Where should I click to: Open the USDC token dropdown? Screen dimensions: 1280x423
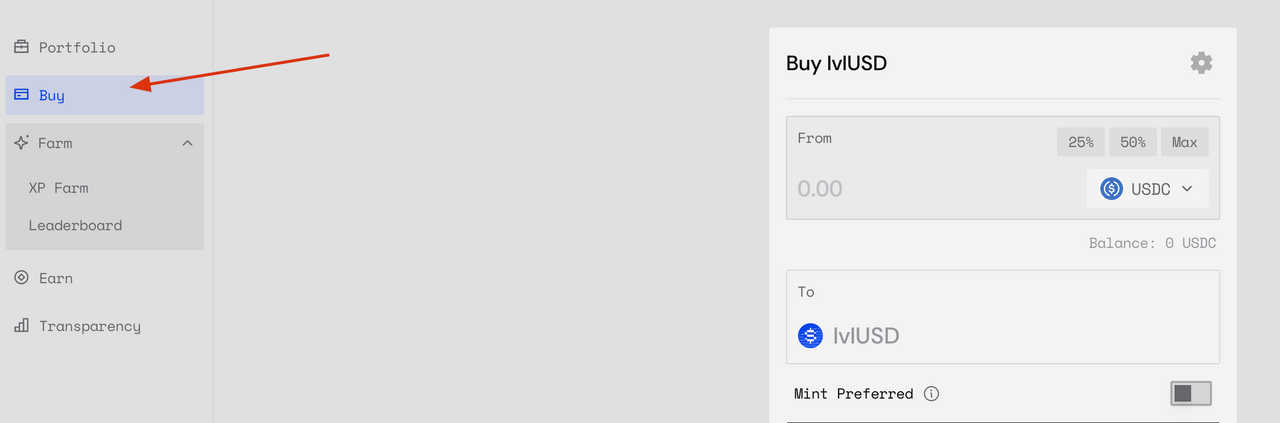click(x=1147, y=189)
